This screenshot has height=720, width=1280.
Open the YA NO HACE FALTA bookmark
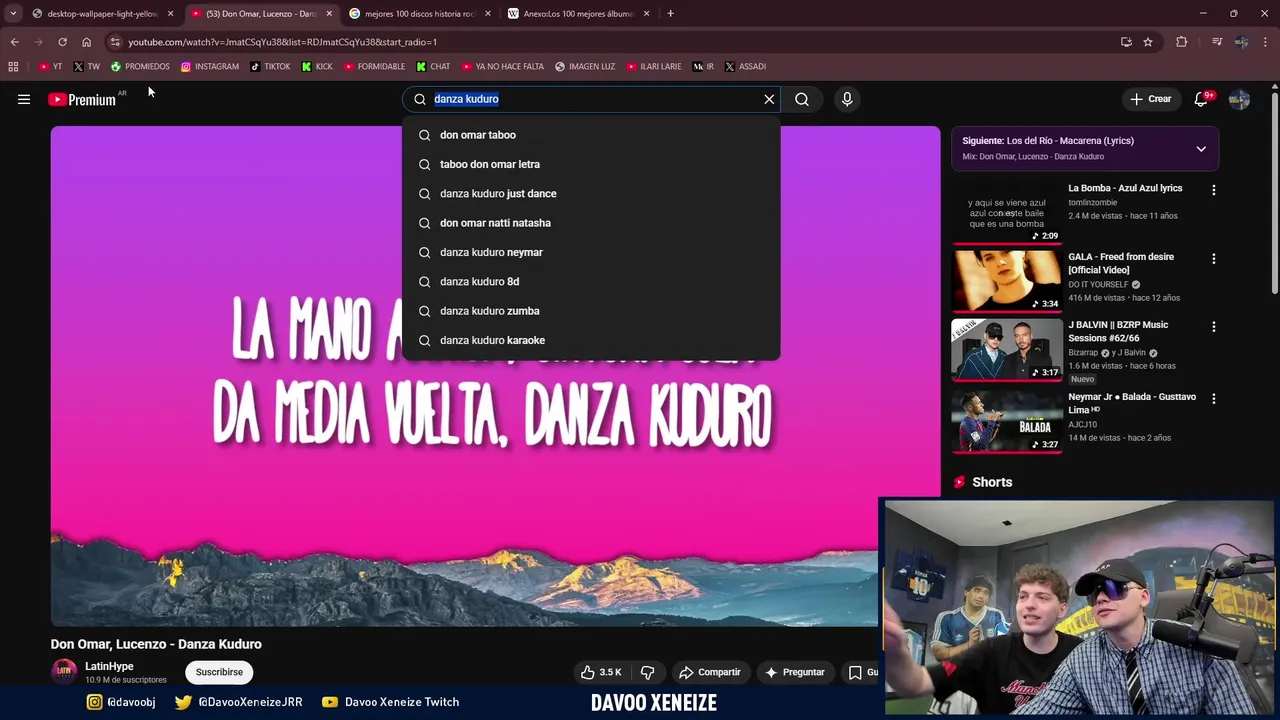[503, 67]
